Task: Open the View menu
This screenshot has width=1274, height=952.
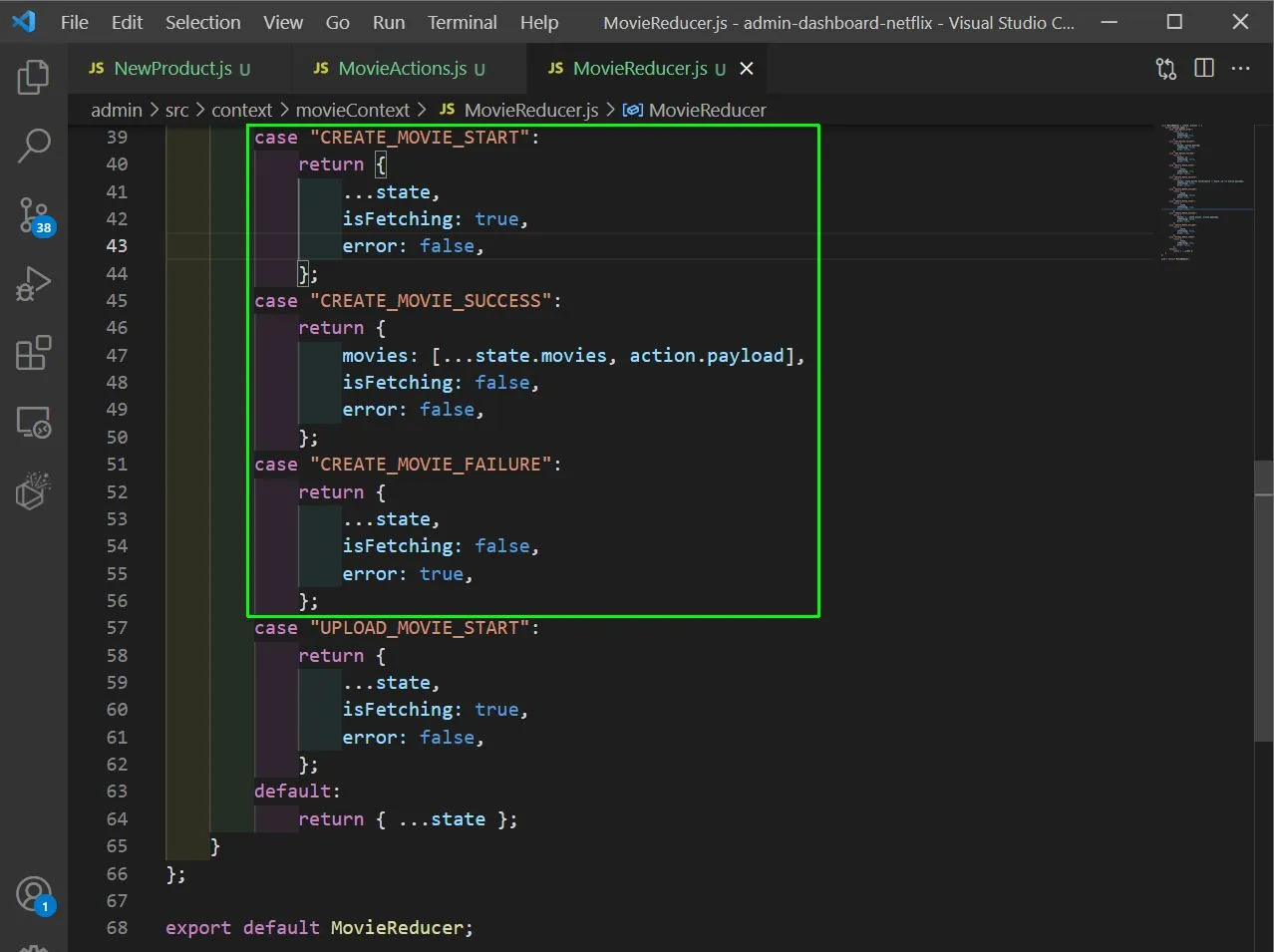Action: [283, 22]
